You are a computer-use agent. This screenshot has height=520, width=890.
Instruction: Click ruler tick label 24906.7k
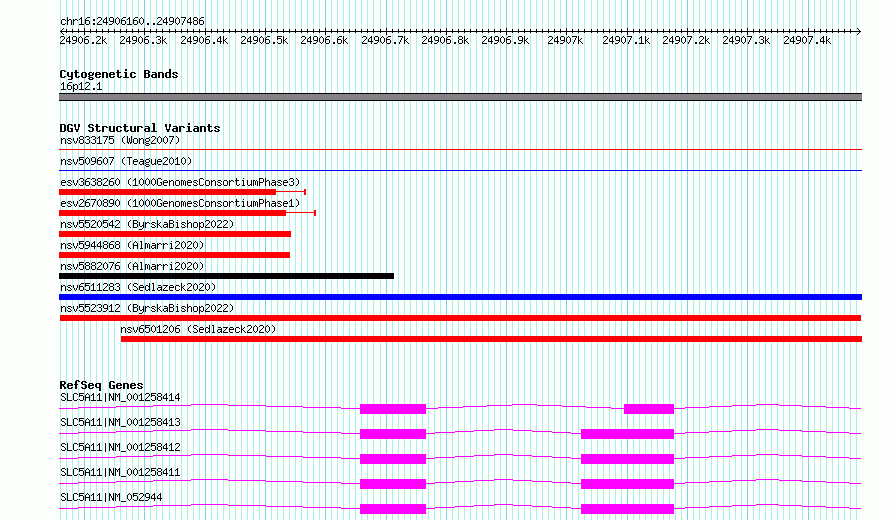pyautogui.click(x=385, y=40)
